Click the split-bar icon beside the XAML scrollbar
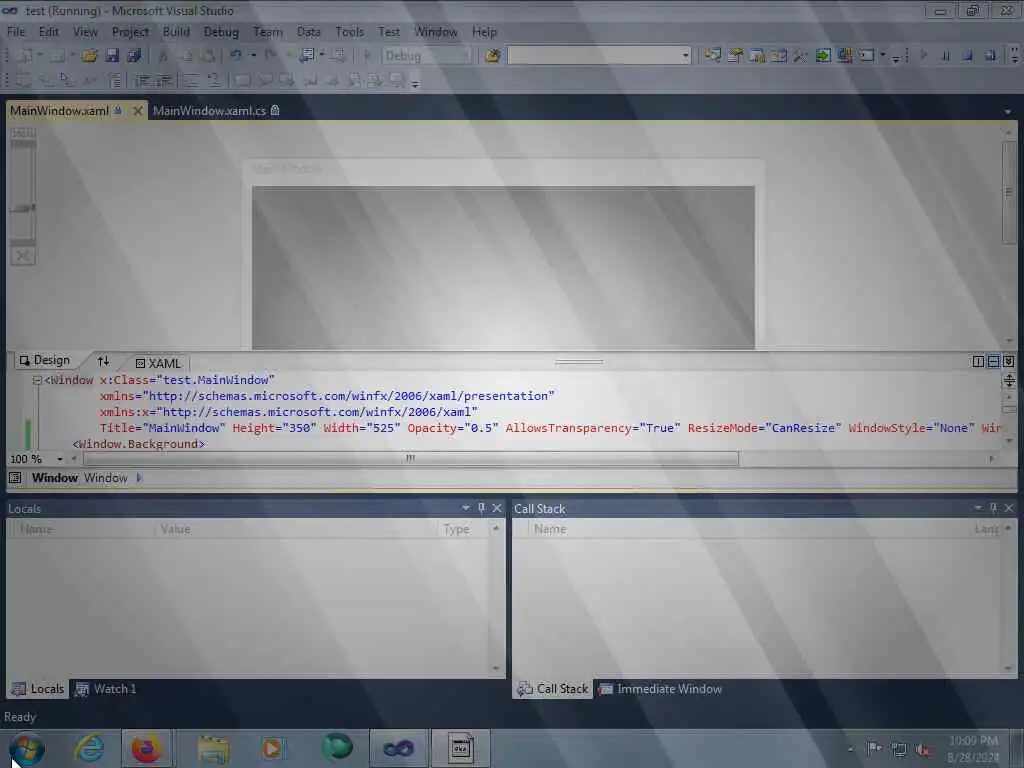Screen dimensions: 1024x768 click(x=1009, y=381)
